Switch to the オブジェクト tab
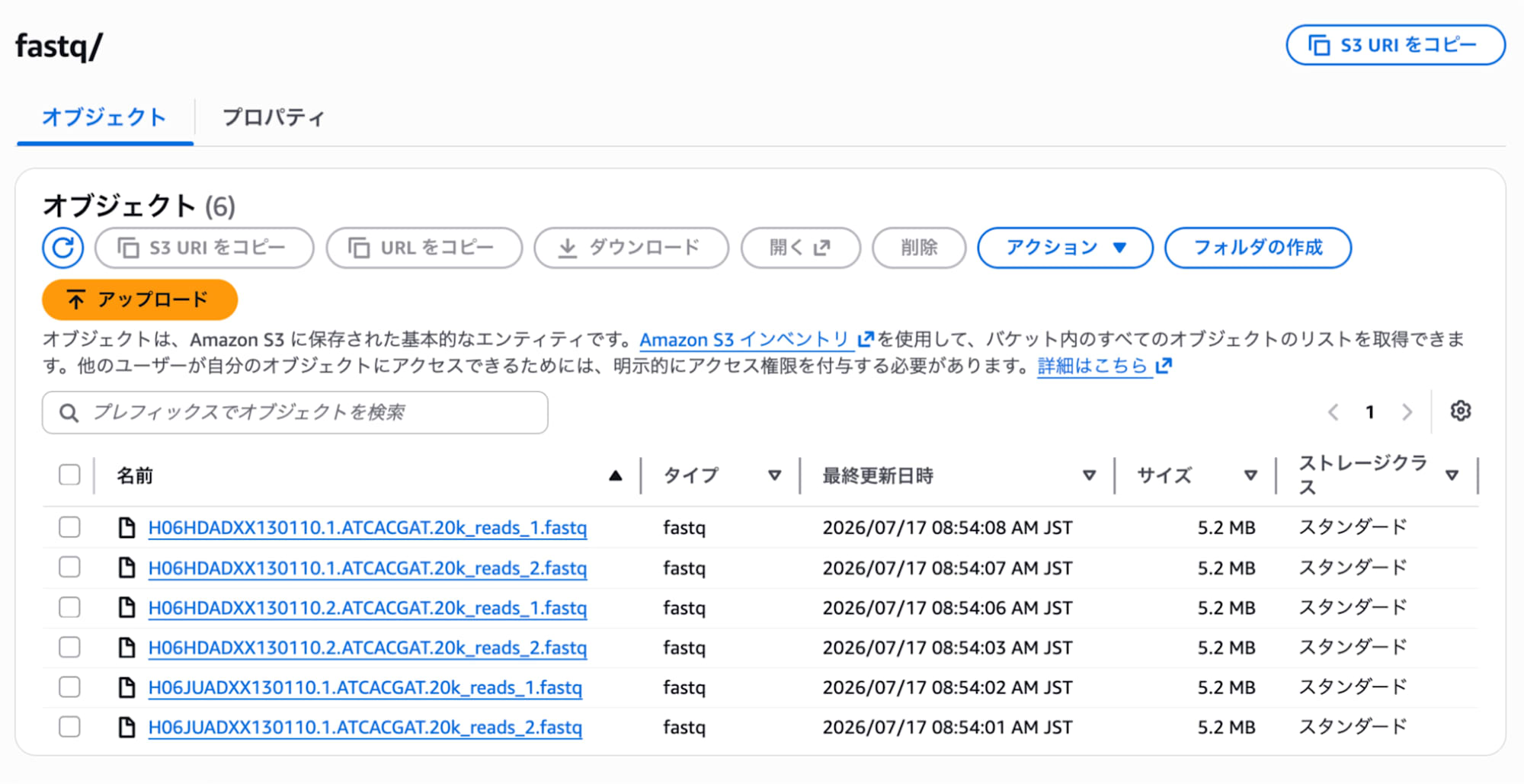Image resolution: width=1524 pixels, height=784 pixels. click(104, 117)
